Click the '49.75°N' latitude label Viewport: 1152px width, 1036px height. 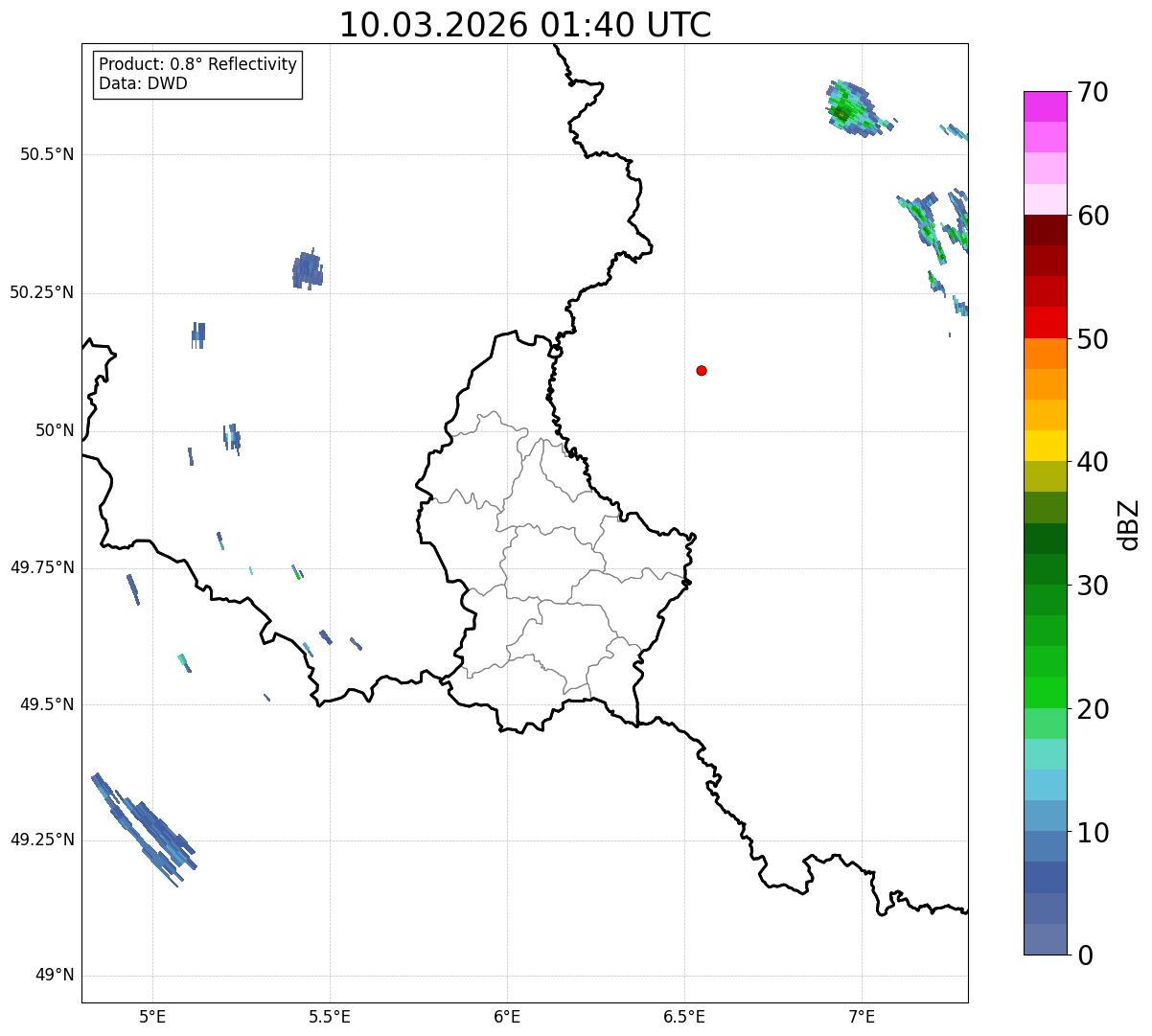click(x=42, y=567)
